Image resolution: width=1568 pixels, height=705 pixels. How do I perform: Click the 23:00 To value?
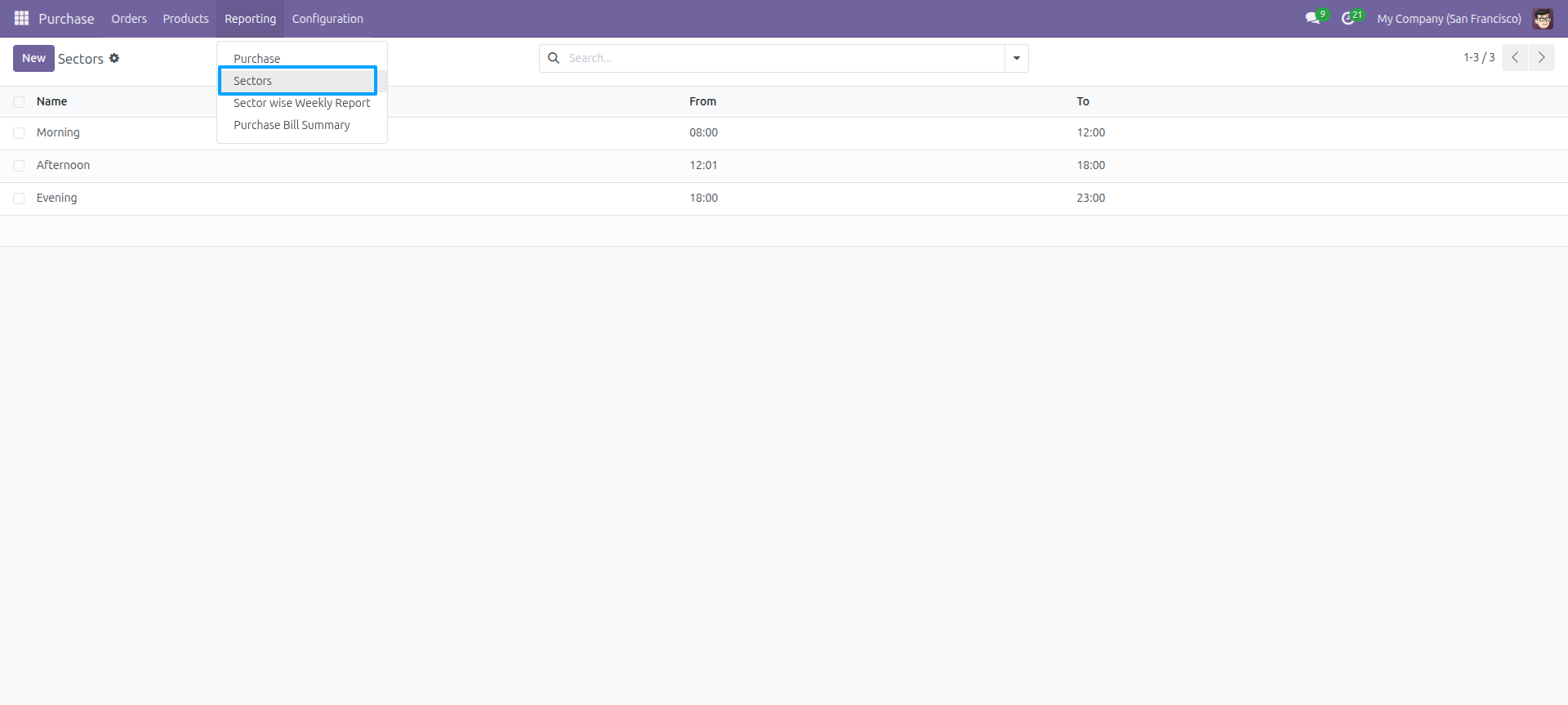pyautogui.click(x=1090, y=198)
